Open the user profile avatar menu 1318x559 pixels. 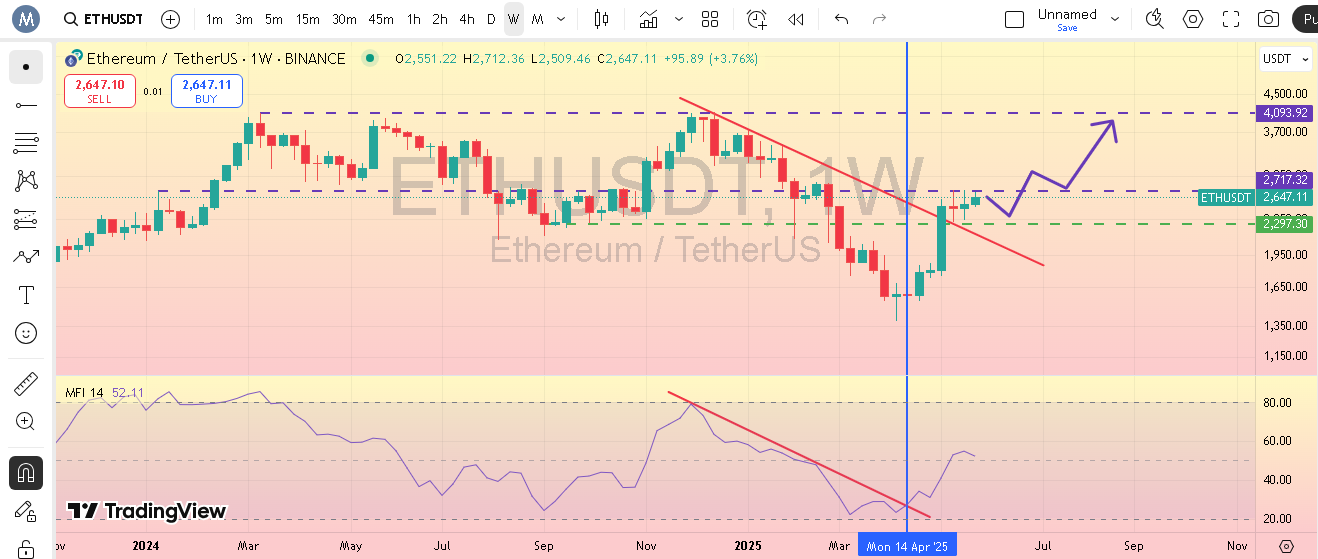coord(26,19)
